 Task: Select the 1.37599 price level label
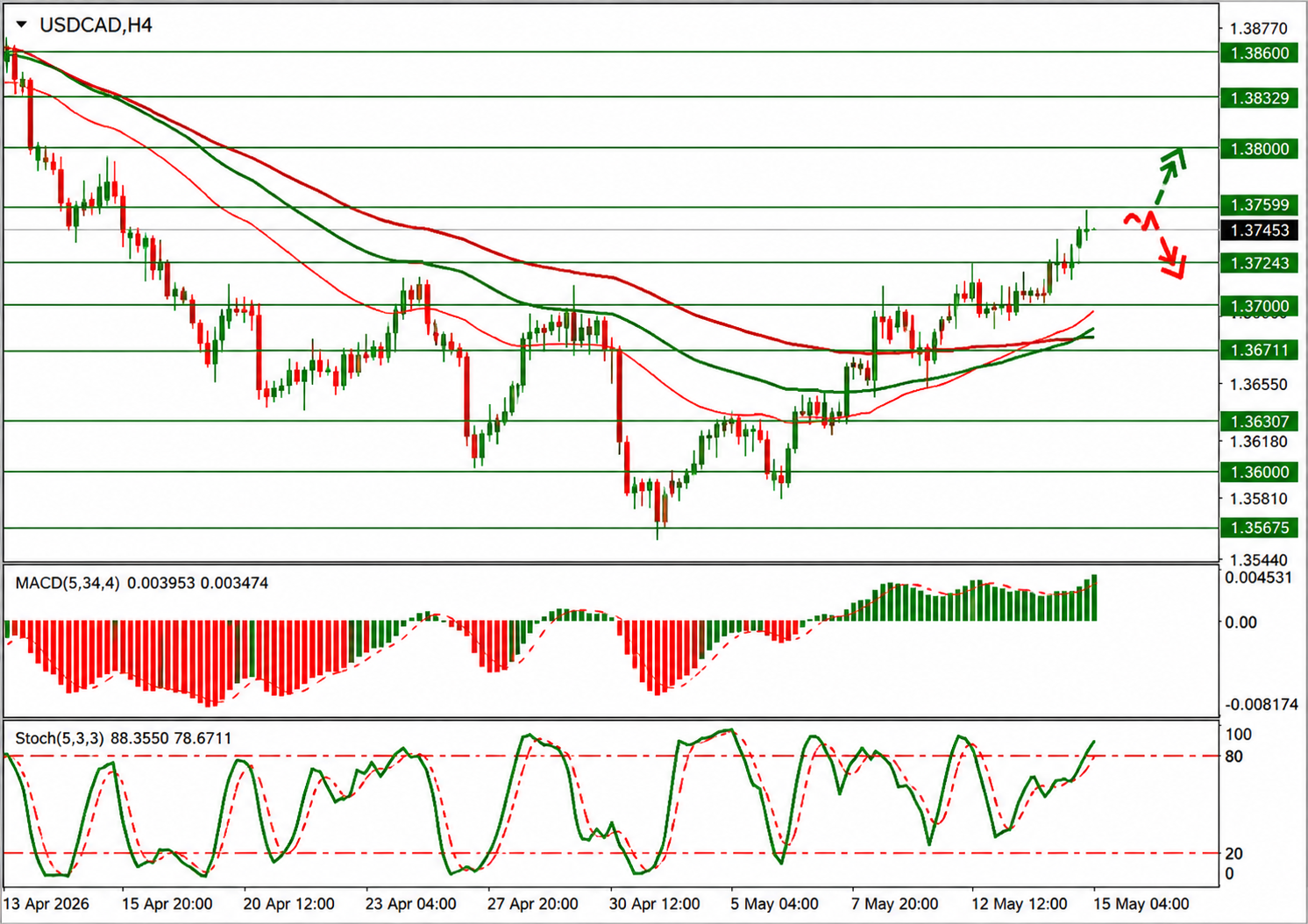click(1259, 205)
